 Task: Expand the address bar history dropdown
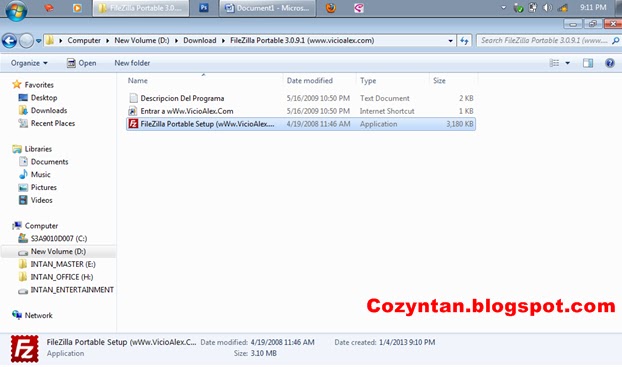click(x=450, y=40)
